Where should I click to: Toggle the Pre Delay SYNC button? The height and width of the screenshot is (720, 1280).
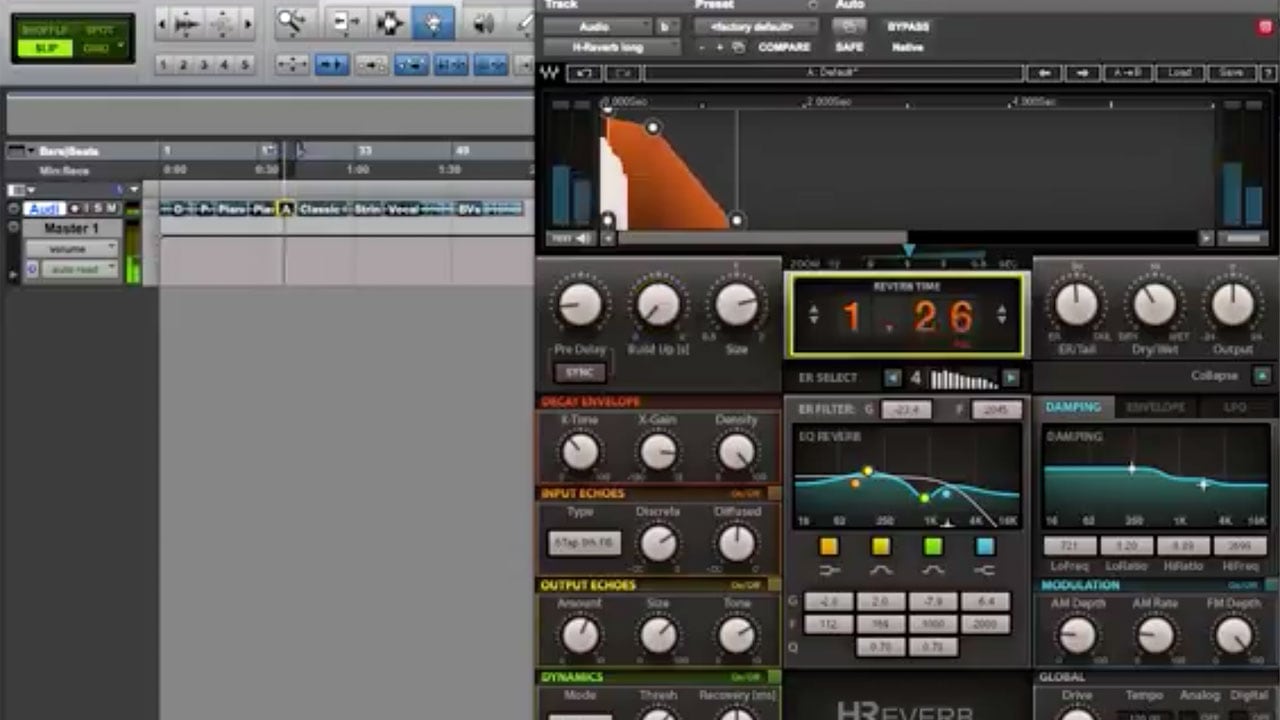tap(580, 372)
